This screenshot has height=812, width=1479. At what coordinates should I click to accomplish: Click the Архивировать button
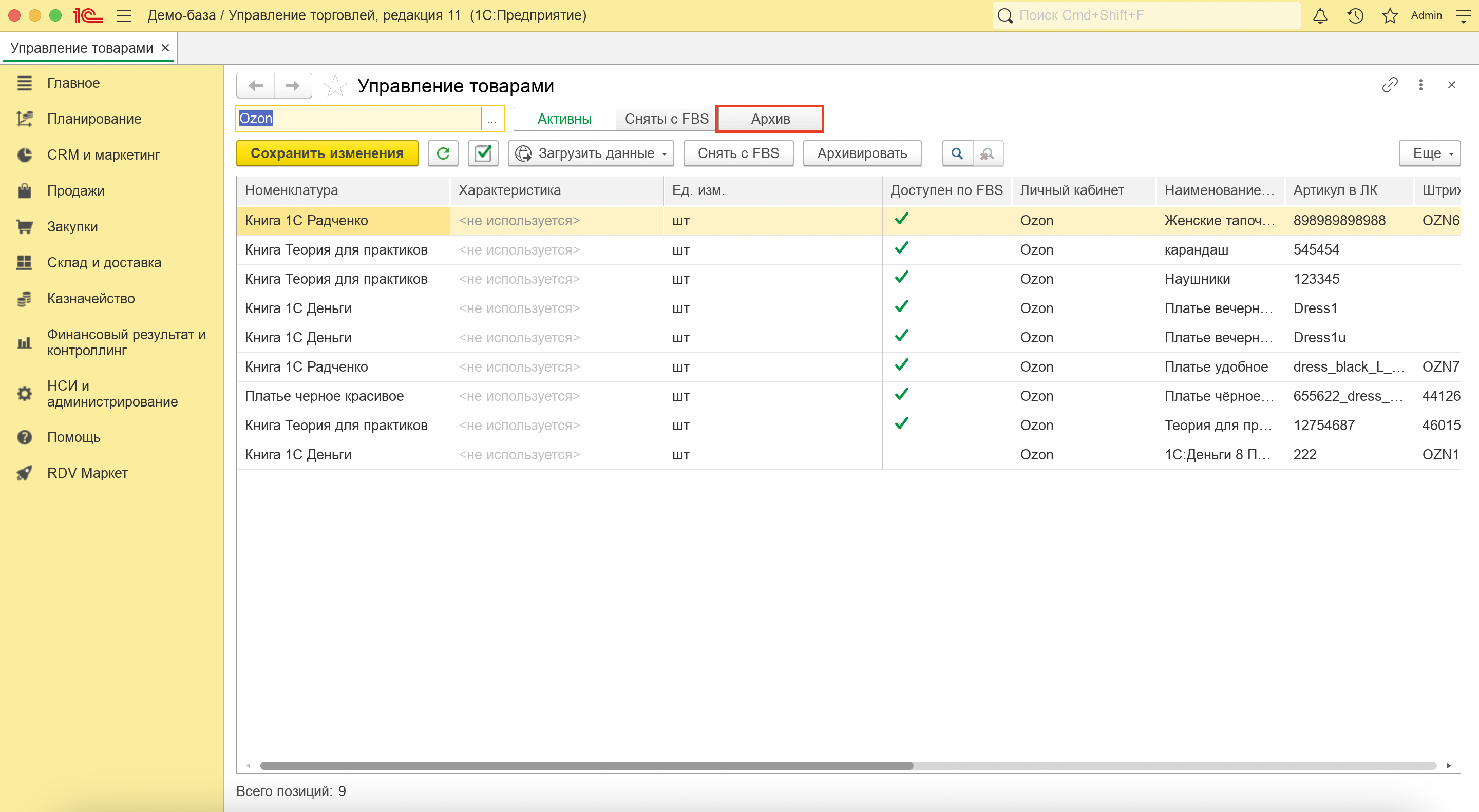pyautogui.click(x=861, y=153)
